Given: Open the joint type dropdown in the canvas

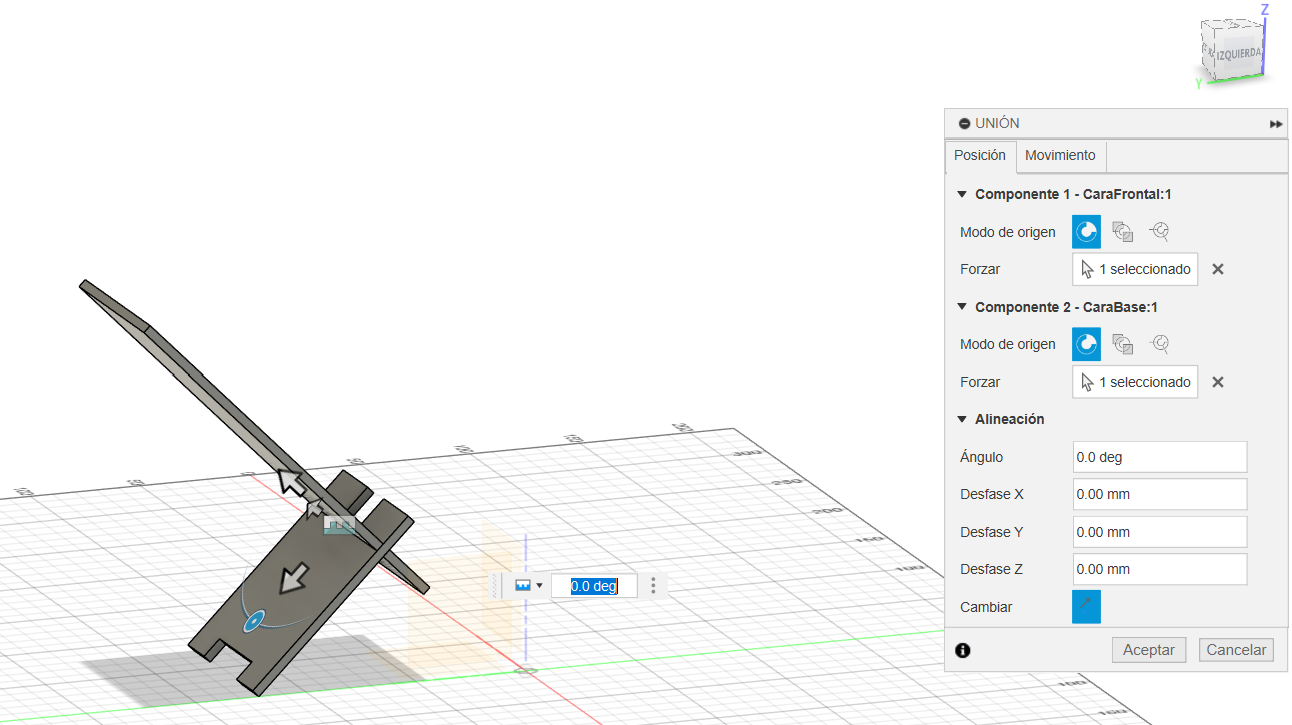Looking at the screenshot, I should (540, 586).
